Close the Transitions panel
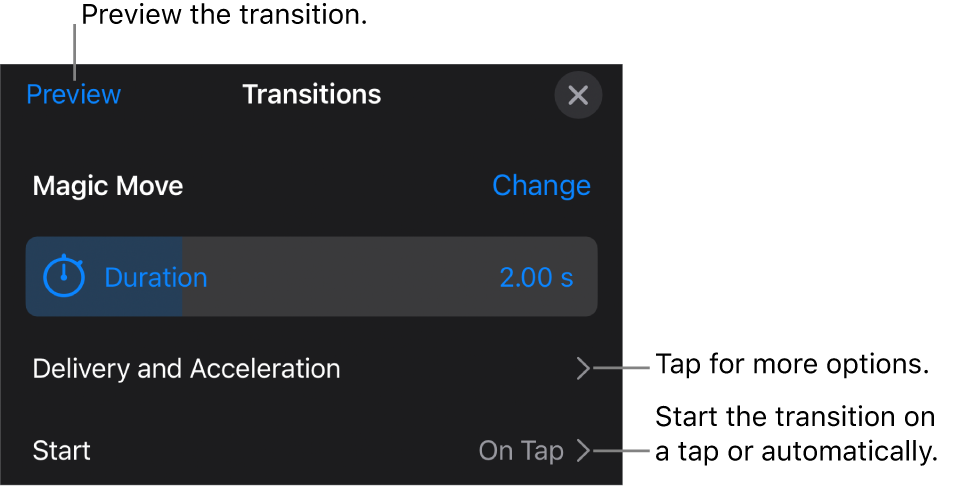 tap(578, 95)
